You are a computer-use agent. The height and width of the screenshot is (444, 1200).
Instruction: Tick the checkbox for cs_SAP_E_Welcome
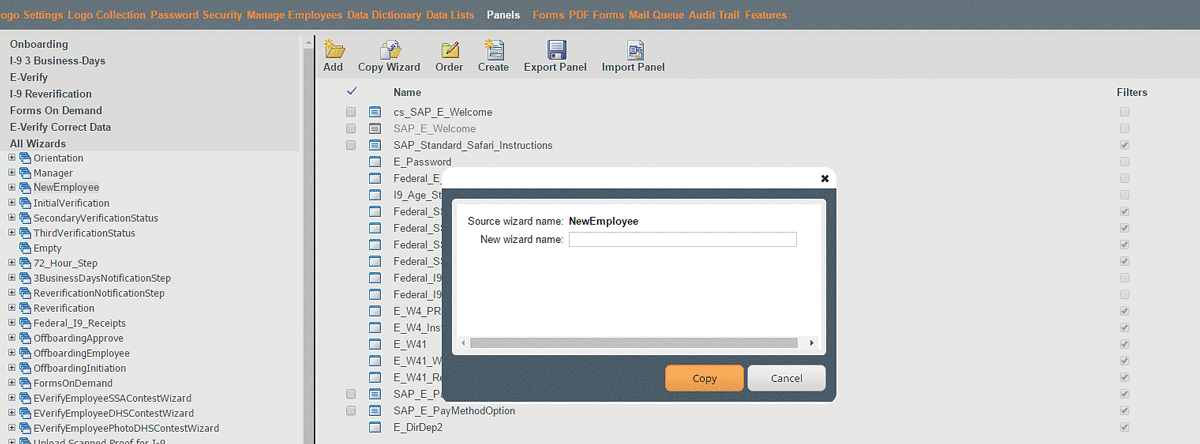(351, 112)
